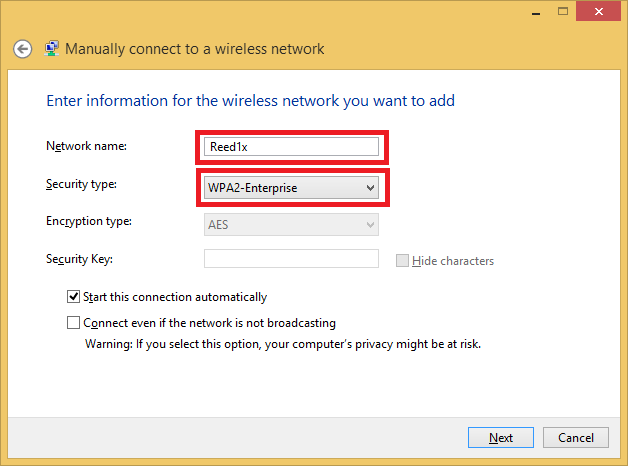Image resolution: width=628 pixels, height=466 pixels.
Task: Click the Security type label
Action: 81,184
